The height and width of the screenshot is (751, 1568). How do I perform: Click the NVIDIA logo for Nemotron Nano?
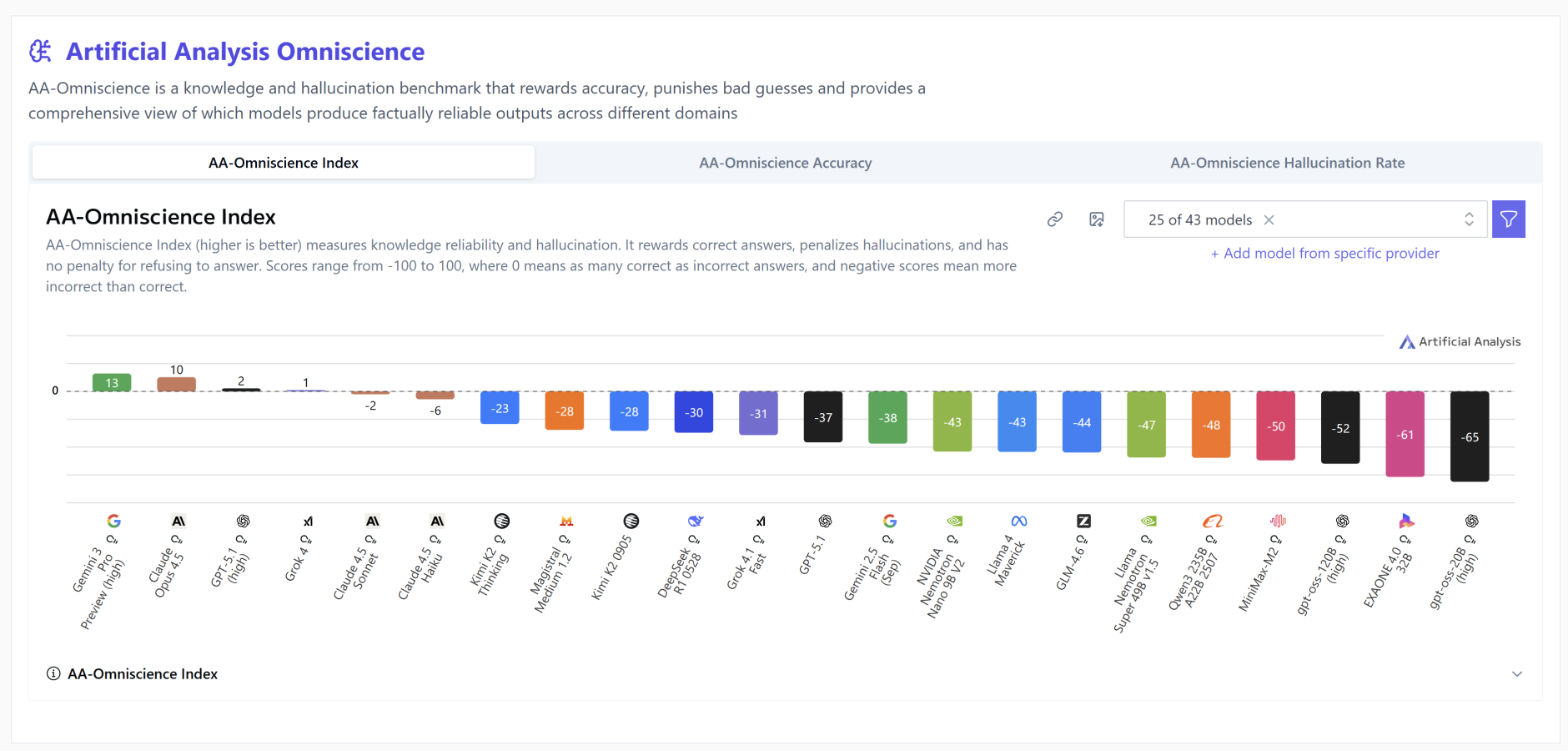(x=954, y=521)
